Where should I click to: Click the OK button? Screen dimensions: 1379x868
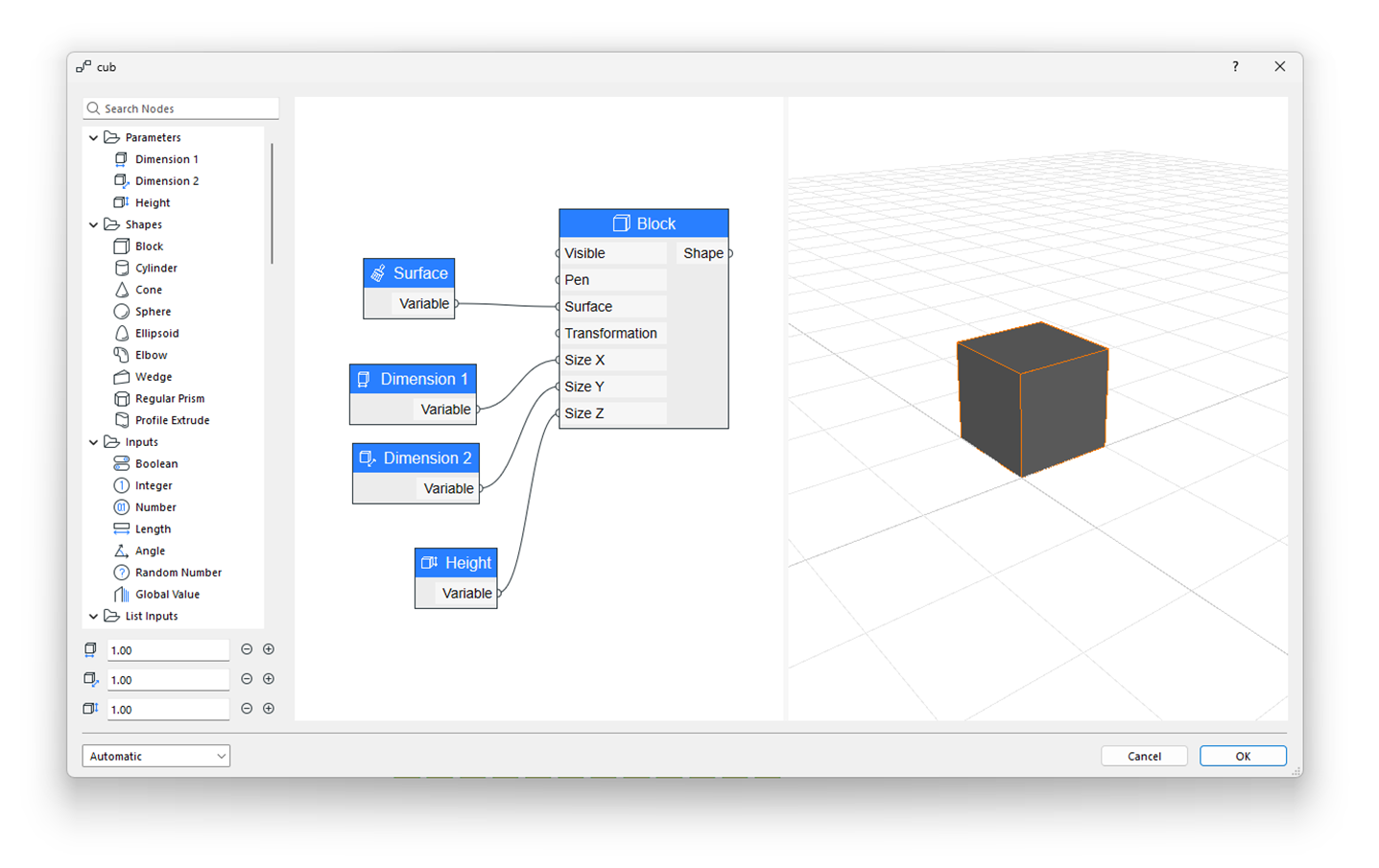pyautogui.click(x=1243, y=756)
